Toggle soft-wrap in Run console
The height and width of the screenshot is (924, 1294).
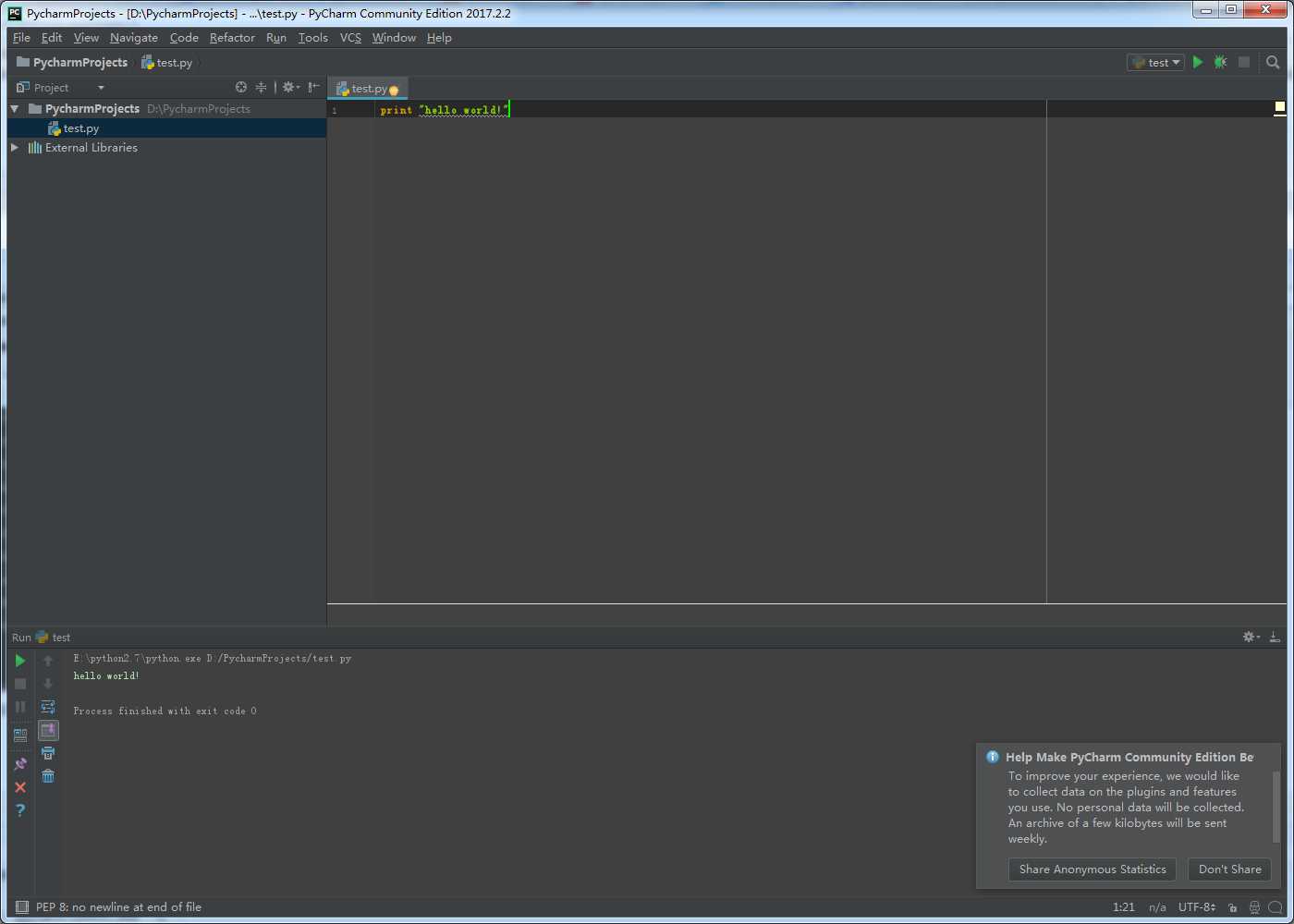[x=48, y=707]
